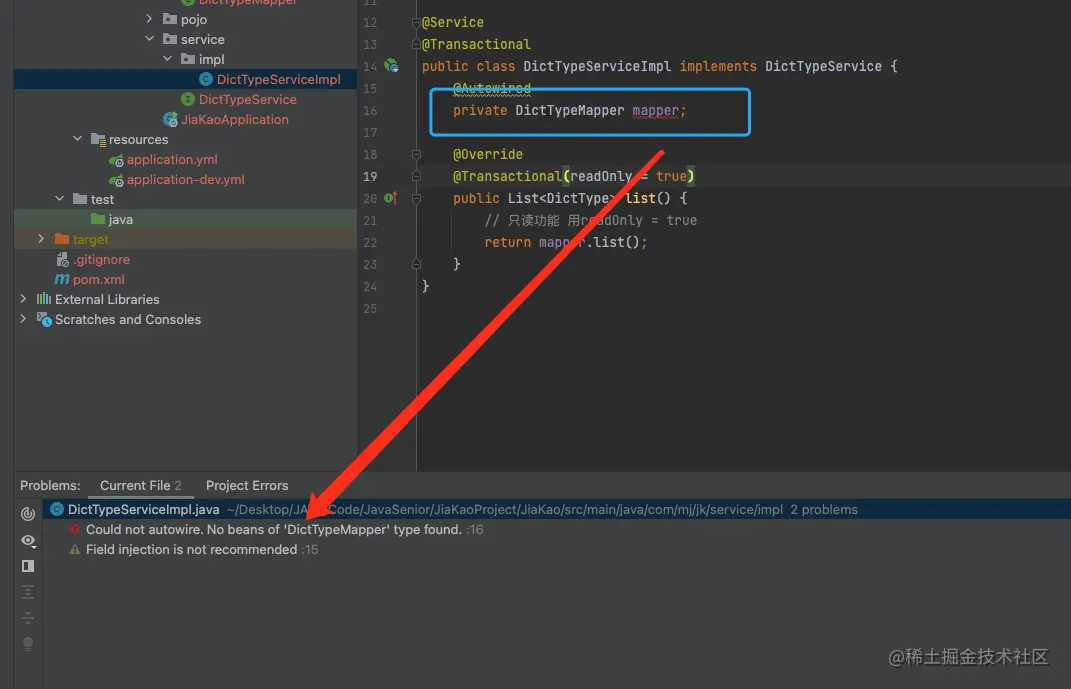Screen dimensions: 1071x689
Task: Click the warning triangle icon beside field injection
Action: (74, 549)
